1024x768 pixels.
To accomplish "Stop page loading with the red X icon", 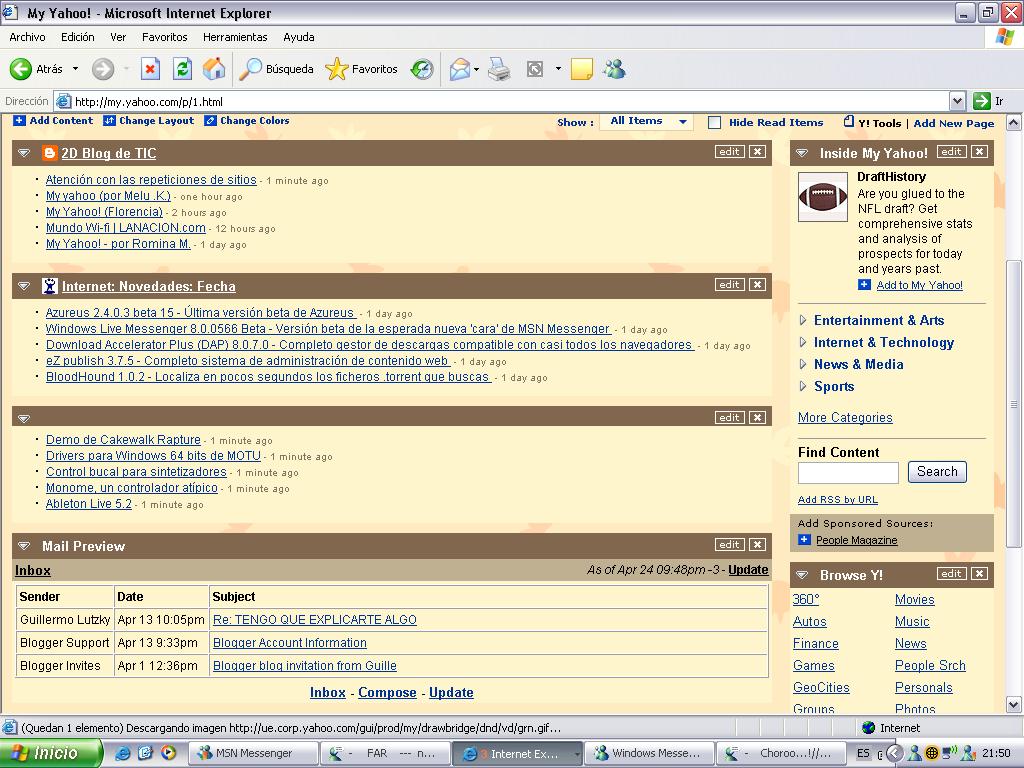I will click(x=150, y=69).
